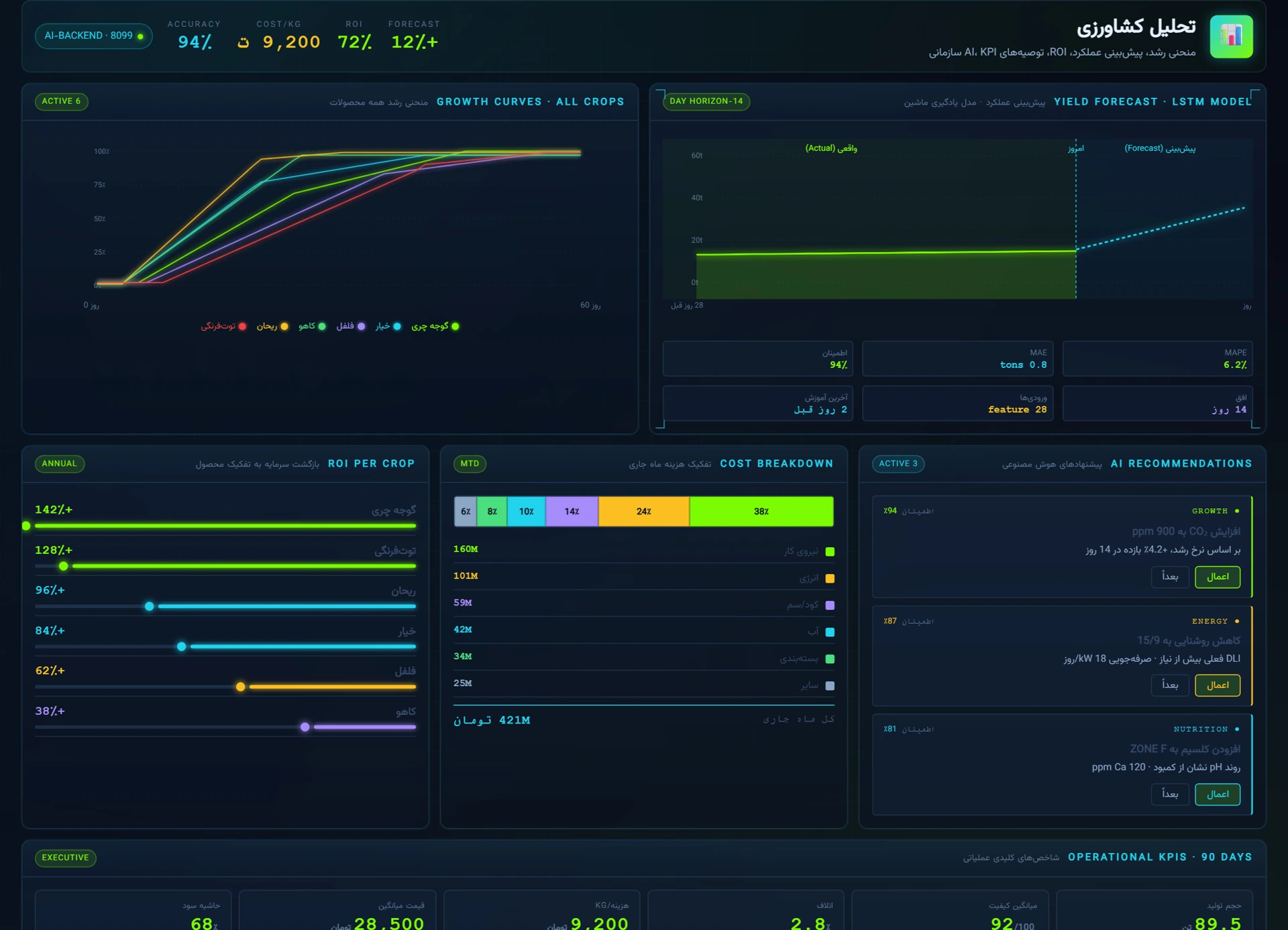Select the EXECUTIVE KPI view badge
1288x930 pixels.
click(65, 858)
